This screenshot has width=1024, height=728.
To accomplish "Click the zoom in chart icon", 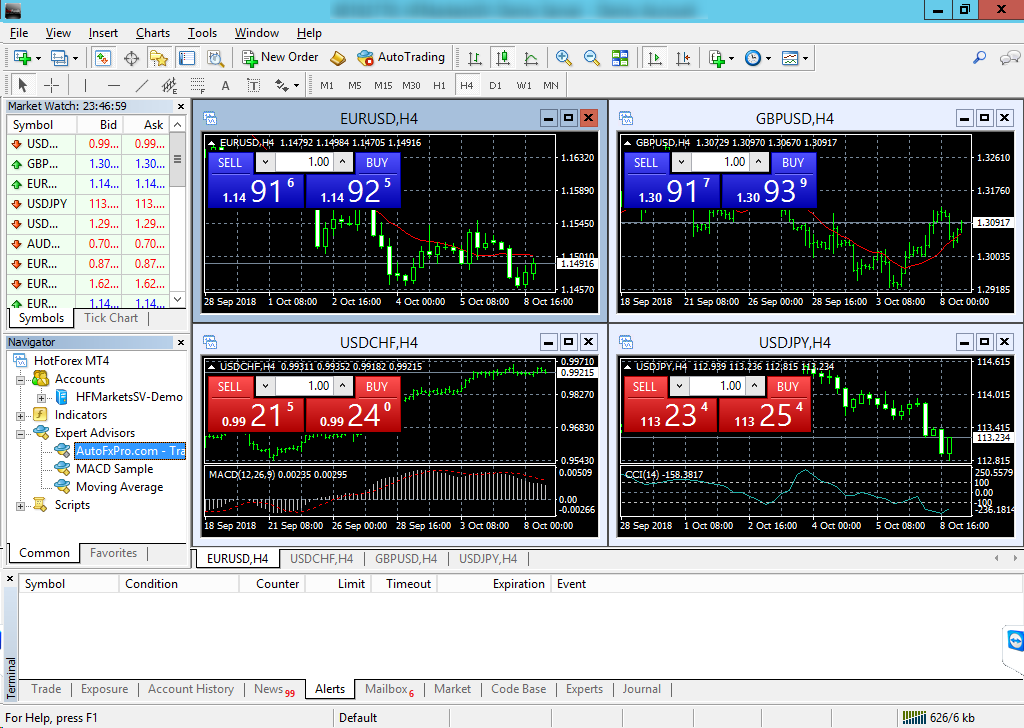I will [564, 58].
